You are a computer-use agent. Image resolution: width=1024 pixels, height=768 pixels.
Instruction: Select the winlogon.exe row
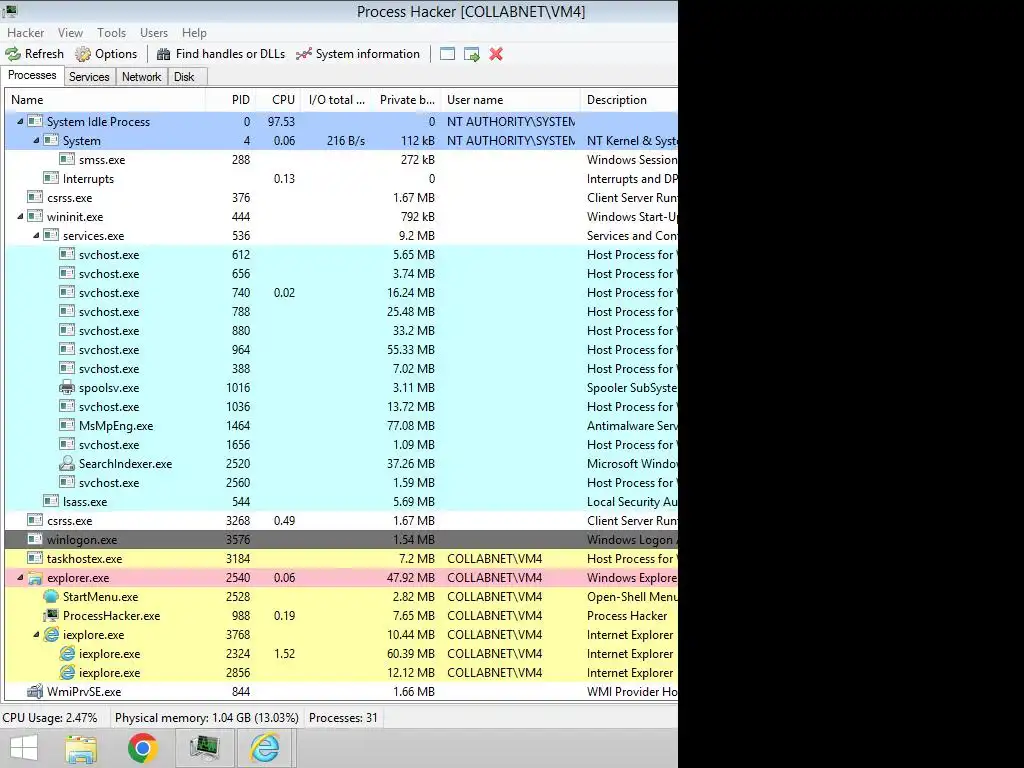pos(342,539)
